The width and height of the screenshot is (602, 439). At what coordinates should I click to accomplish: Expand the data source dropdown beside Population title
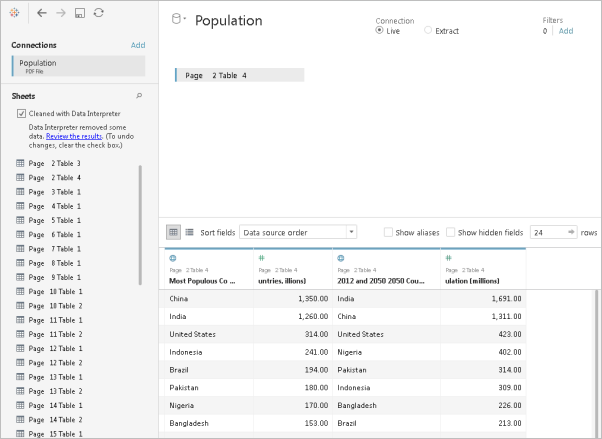(x=178, y=19)
